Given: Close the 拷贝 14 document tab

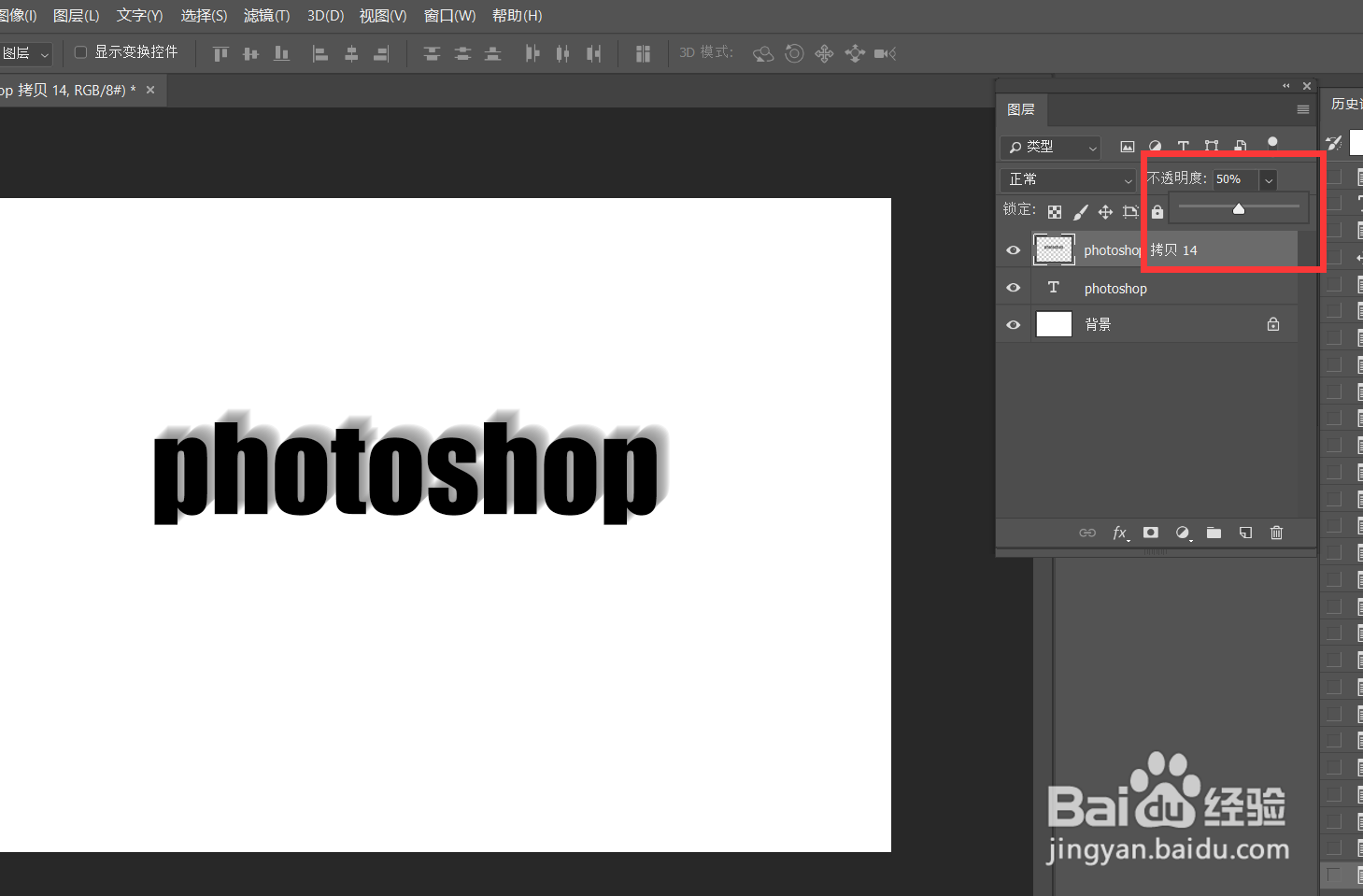Looking at the screenshot, I should tap(149, 90).
